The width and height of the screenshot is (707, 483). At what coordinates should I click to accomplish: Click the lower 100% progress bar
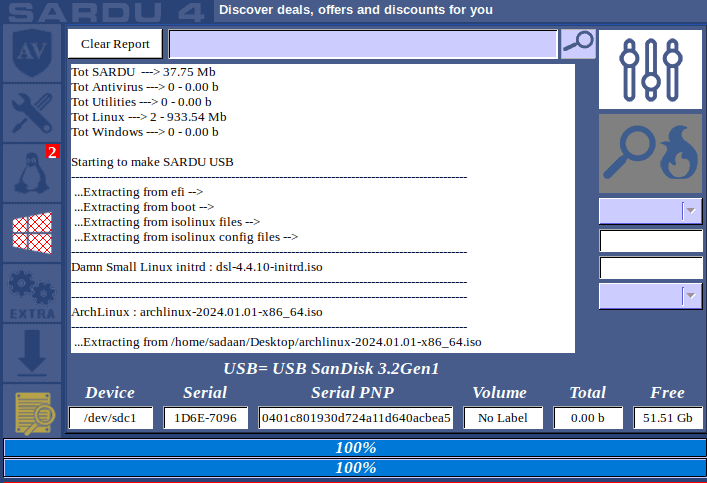355,468
